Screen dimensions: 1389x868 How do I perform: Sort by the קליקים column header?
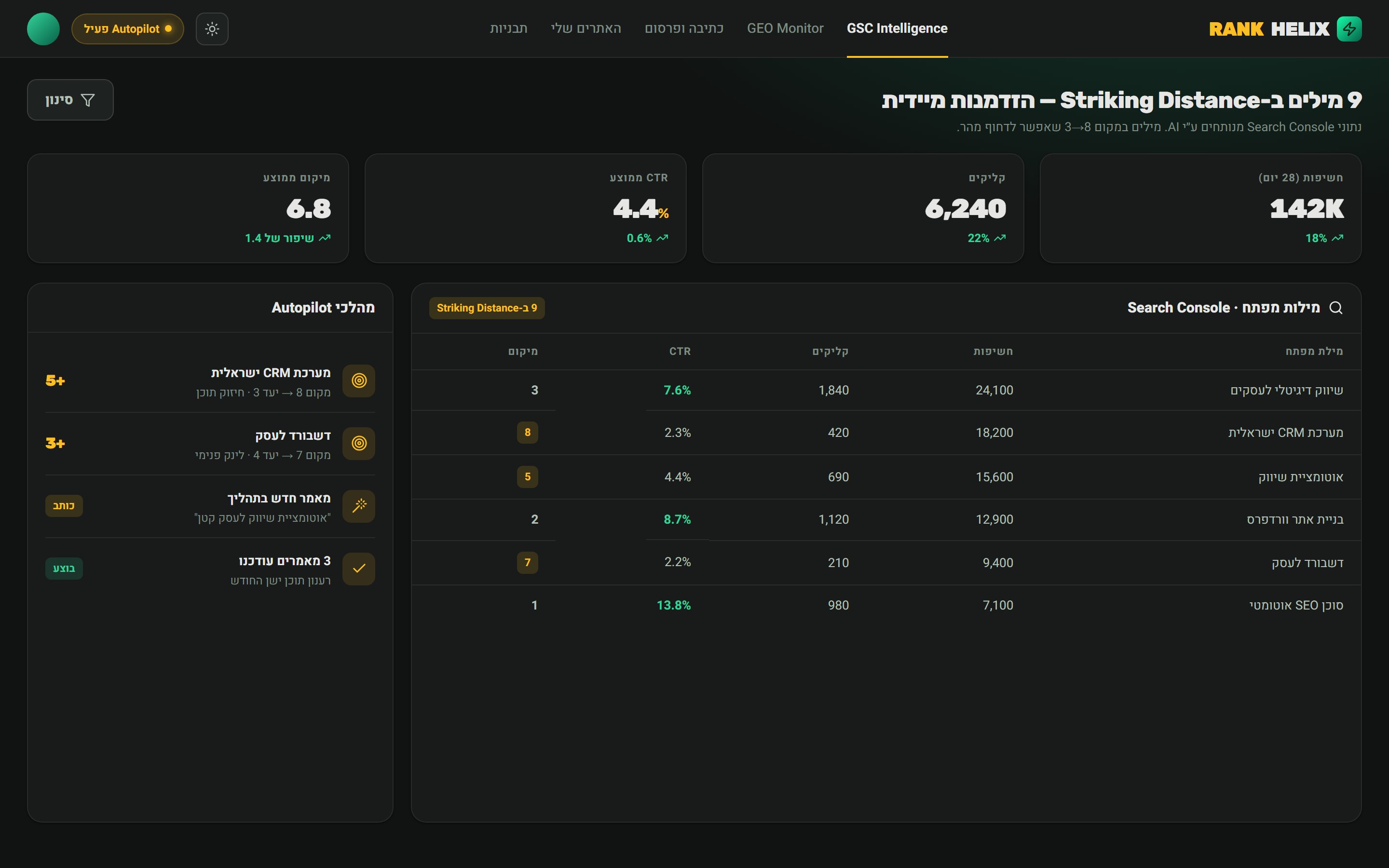tap(830, 352)
